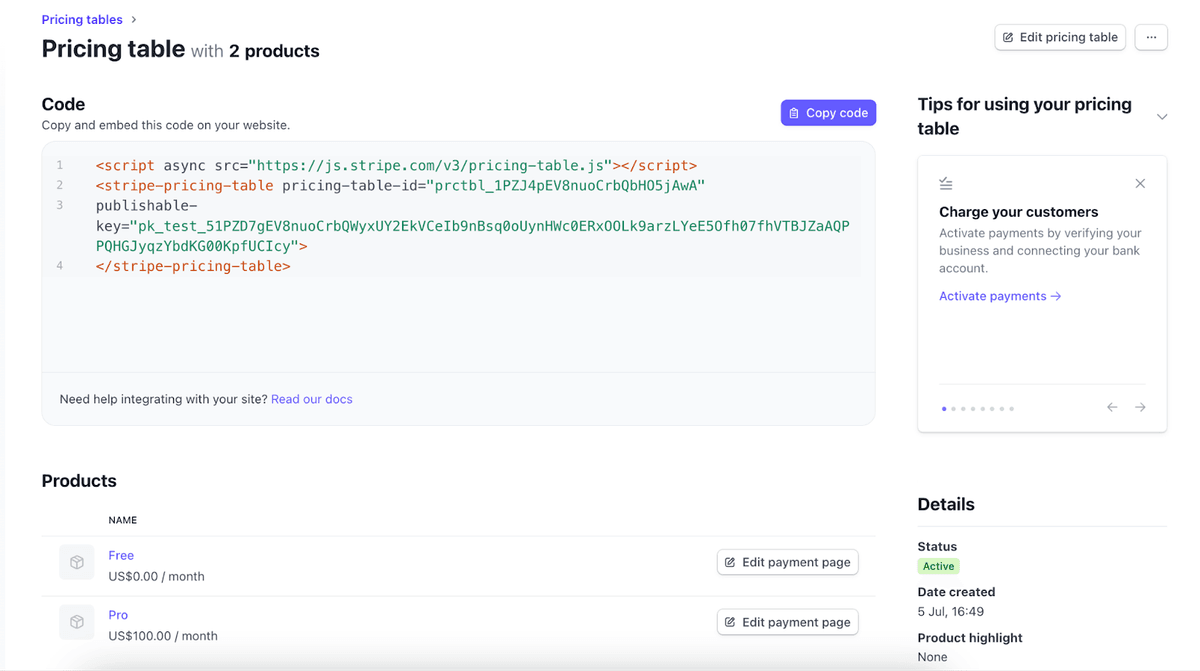Click the Pro product's package icon
The image size is (1200, 671).
[77, 622]
